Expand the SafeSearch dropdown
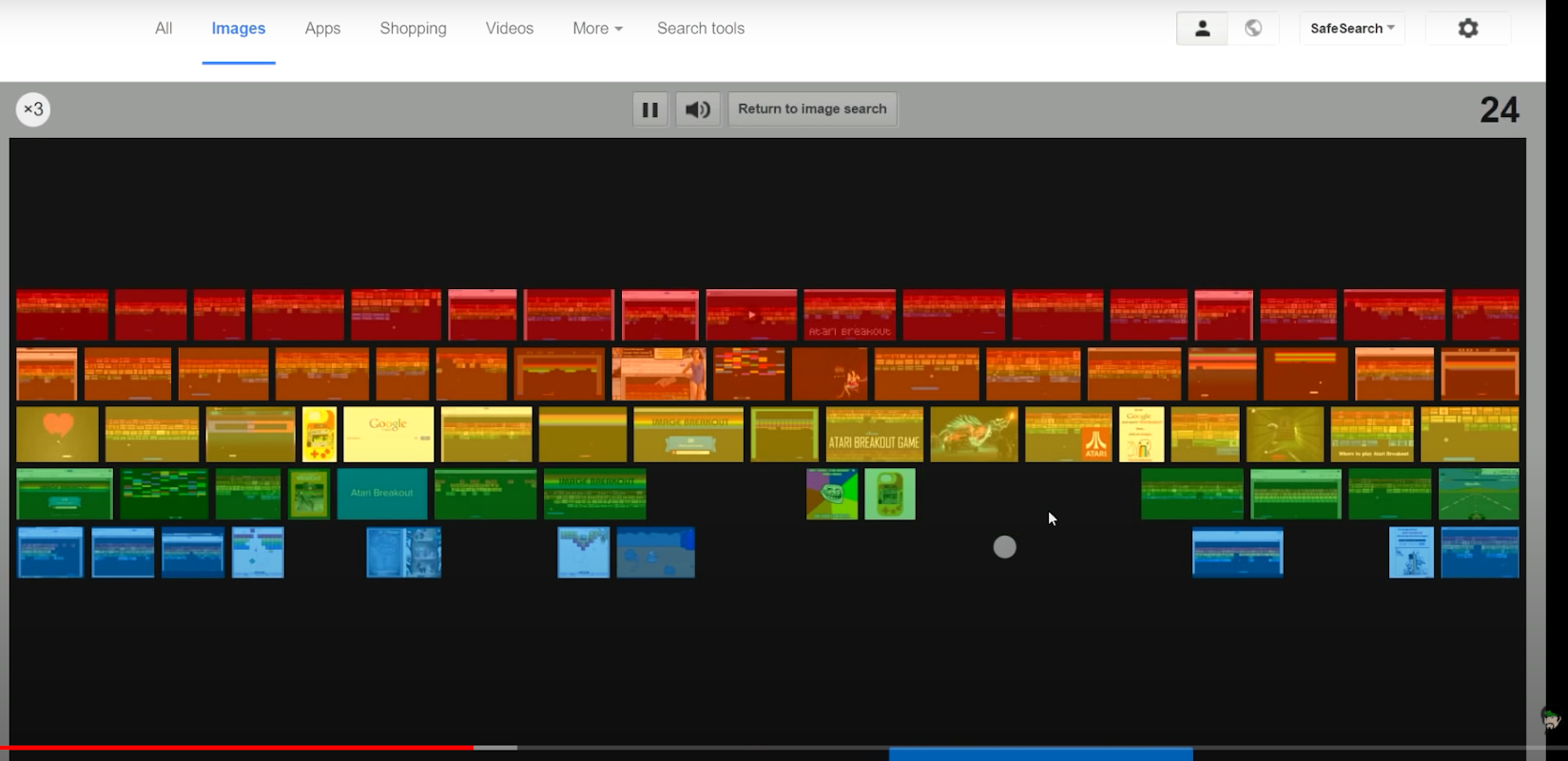The height and width of the screenshot is (761, 1568). 1352,29
